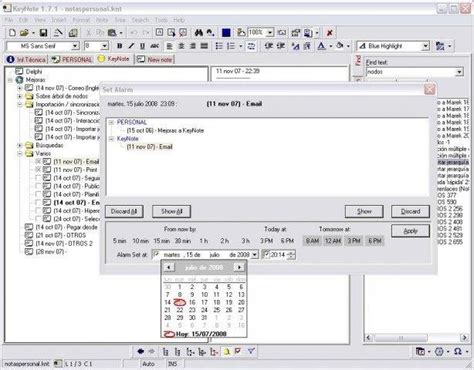
Task: Create a new file from toolbar
Action: click(12, 33)
